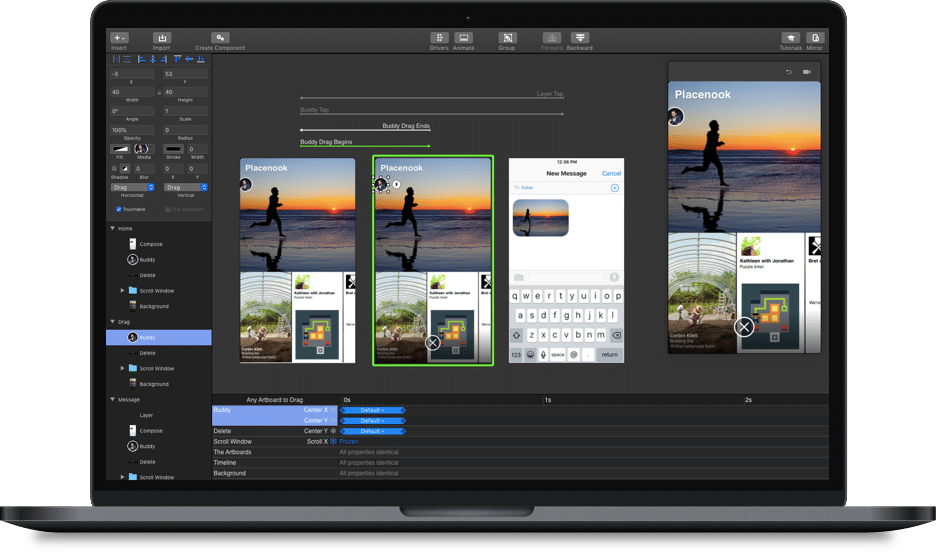Click Cancel in New Message artboard
Image resolution: width=936 pixels, height=552 pixels.
611,173
